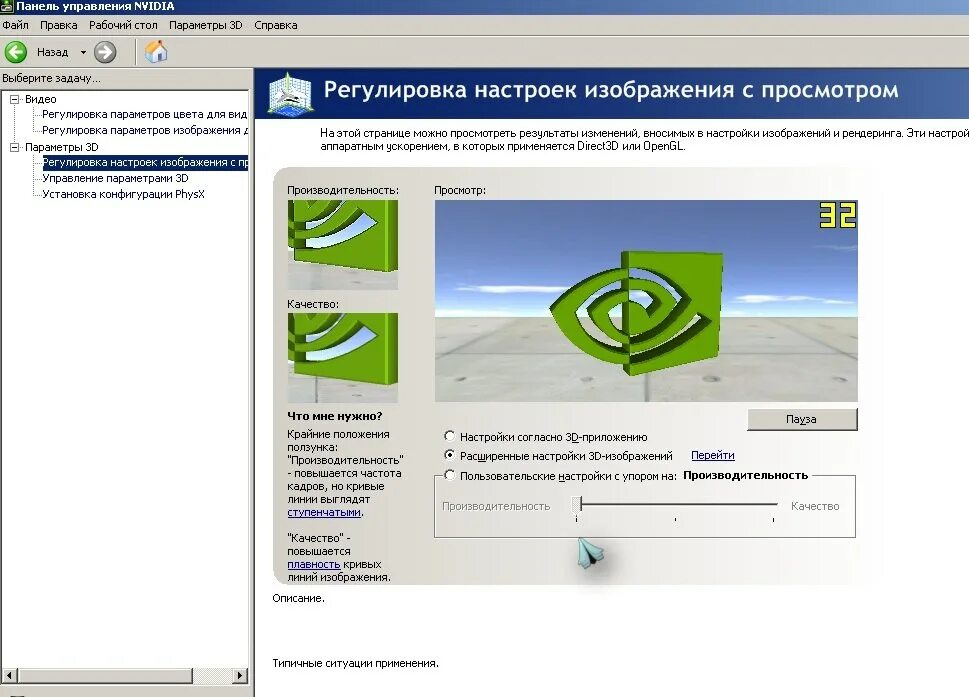Select radio button Настройки согласно 3D-приложению
This screenshot has width=969, height=697.
coord(451,437)
